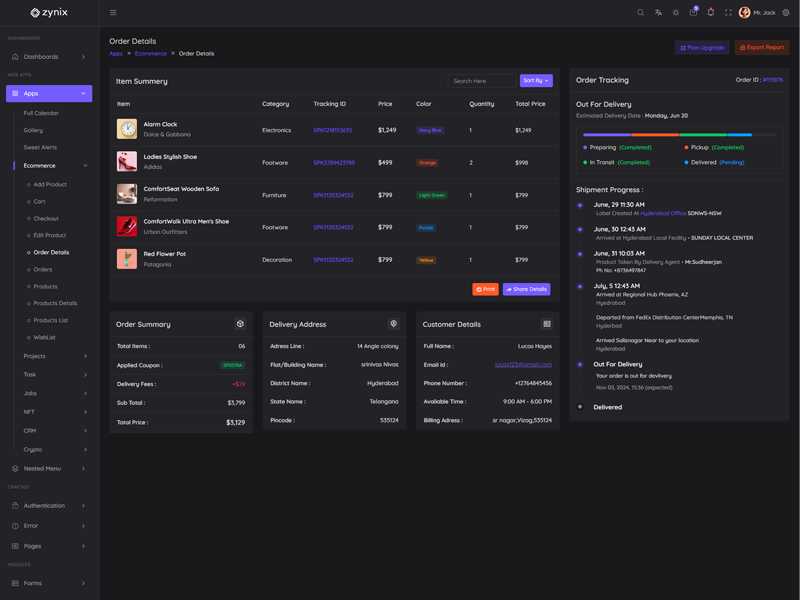
Task: Open the settings gear beside Mr. Jack
Action: 786,13
